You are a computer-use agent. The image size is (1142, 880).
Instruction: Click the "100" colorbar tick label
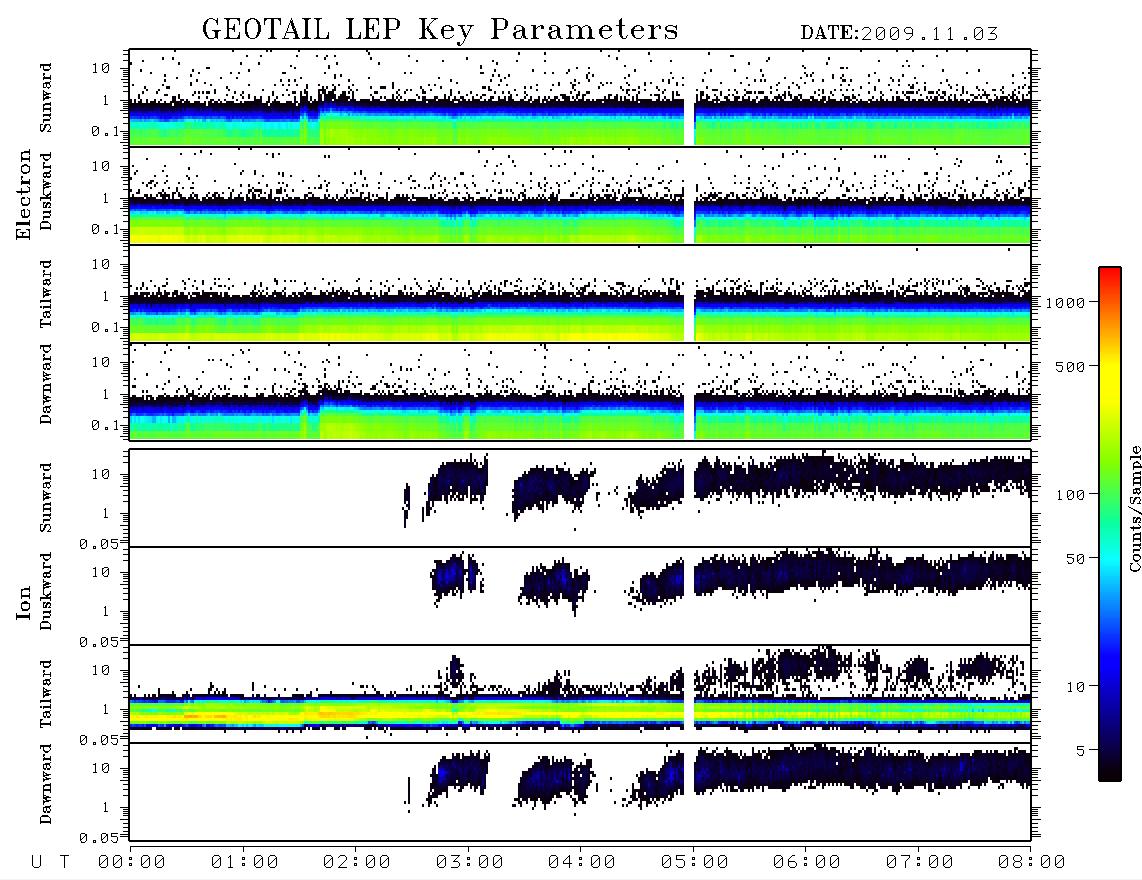pos(1070,495)
